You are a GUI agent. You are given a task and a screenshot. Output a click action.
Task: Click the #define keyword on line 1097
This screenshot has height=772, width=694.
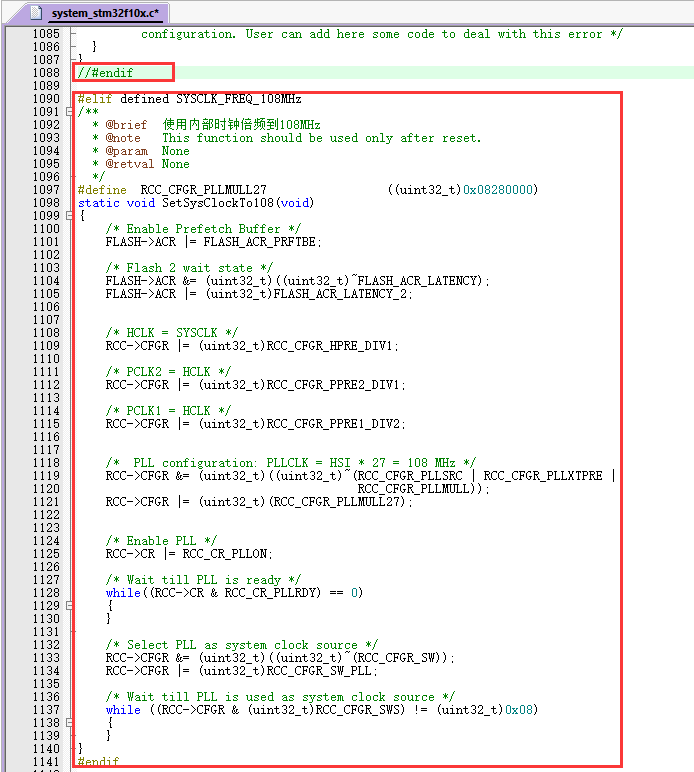point(102,190)
